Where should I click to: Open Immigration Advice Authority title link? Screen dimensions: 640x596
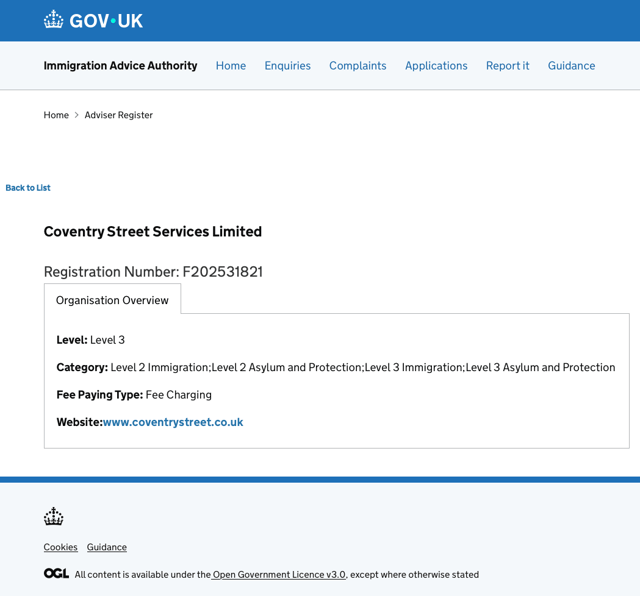pos(120,66)
